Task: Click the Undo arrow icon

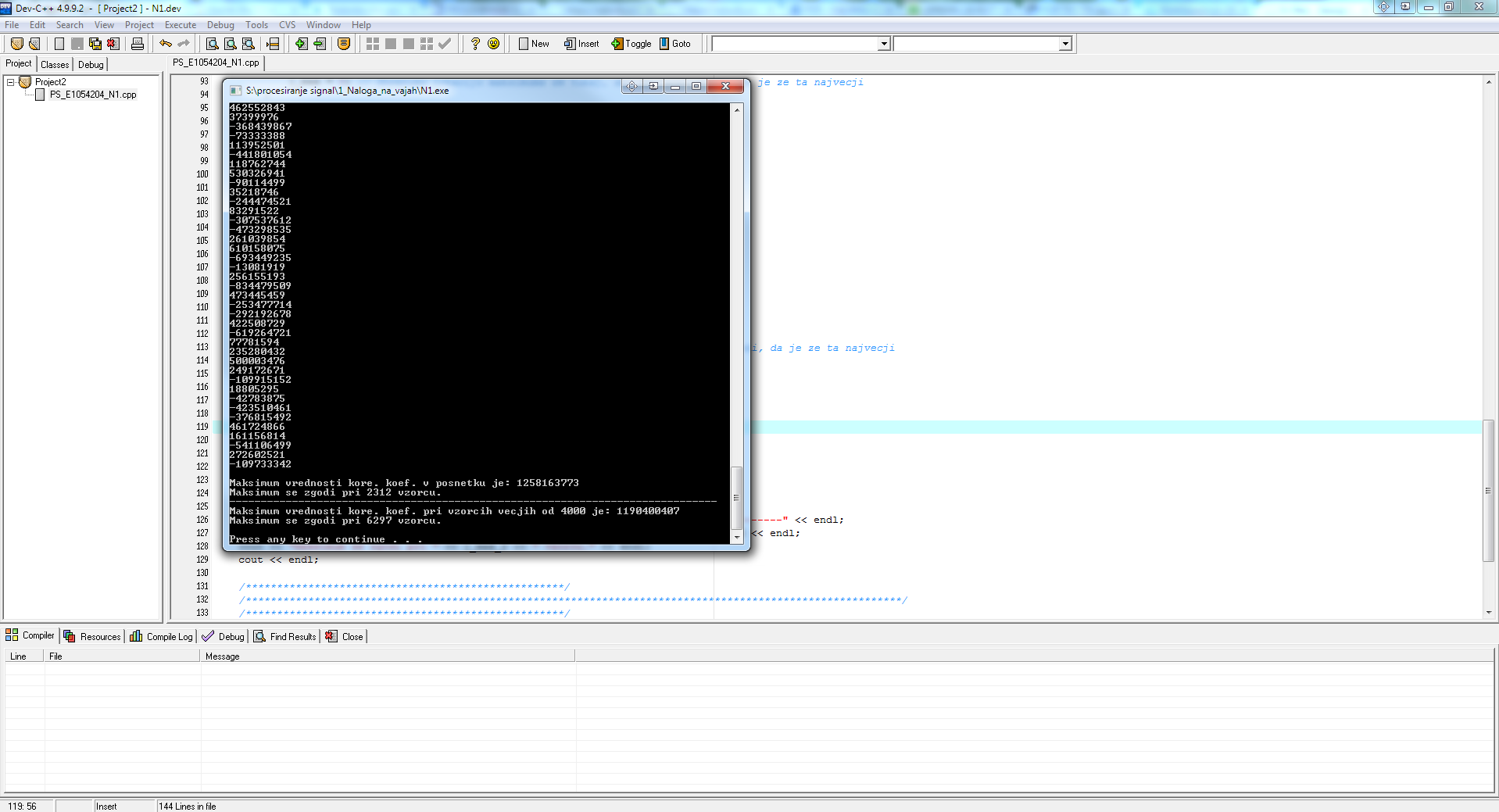Action: [166, 44]
